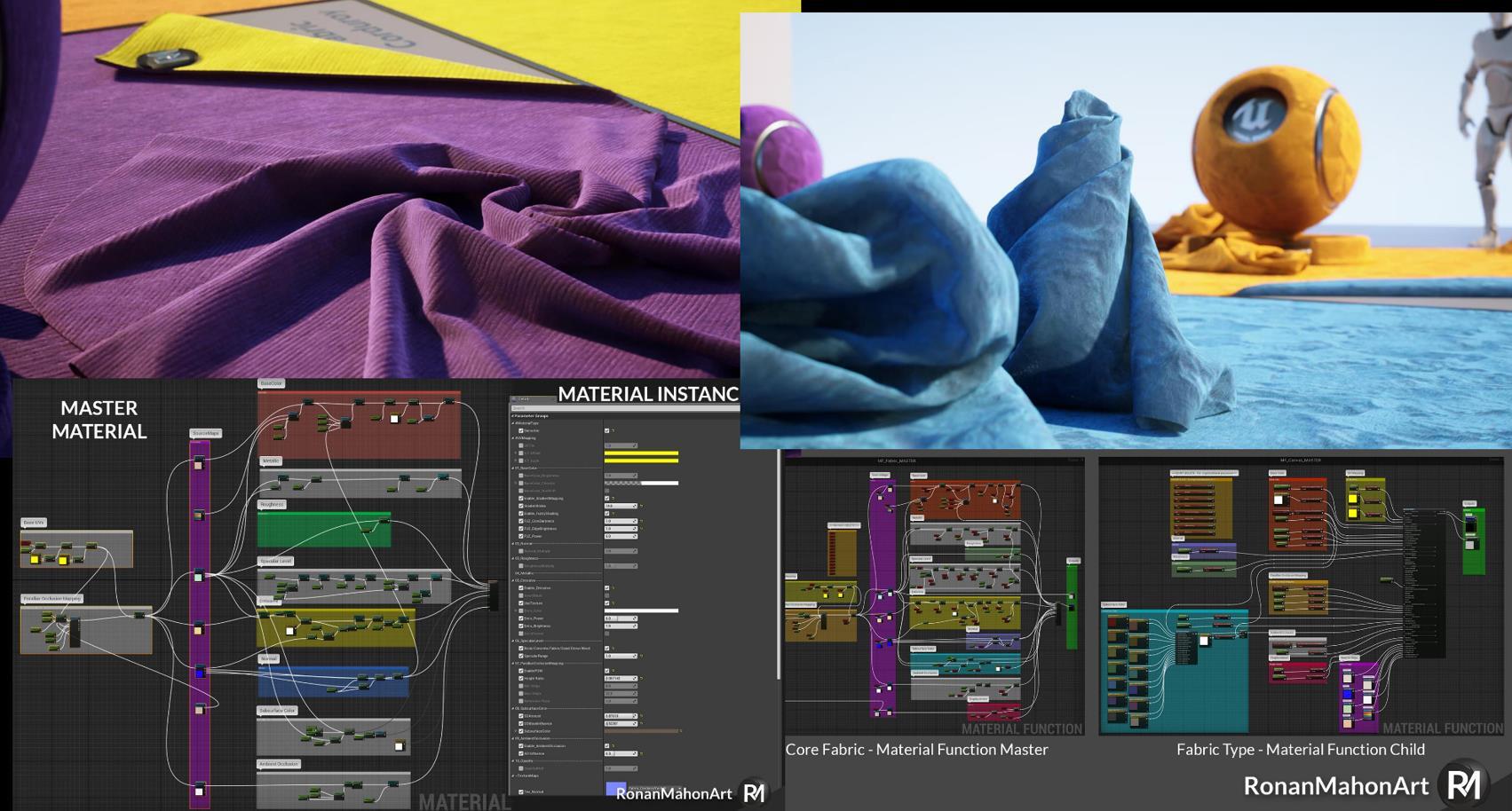Select the Master Material's final output node
The image size is (1512, 811).
pos(493,595)
